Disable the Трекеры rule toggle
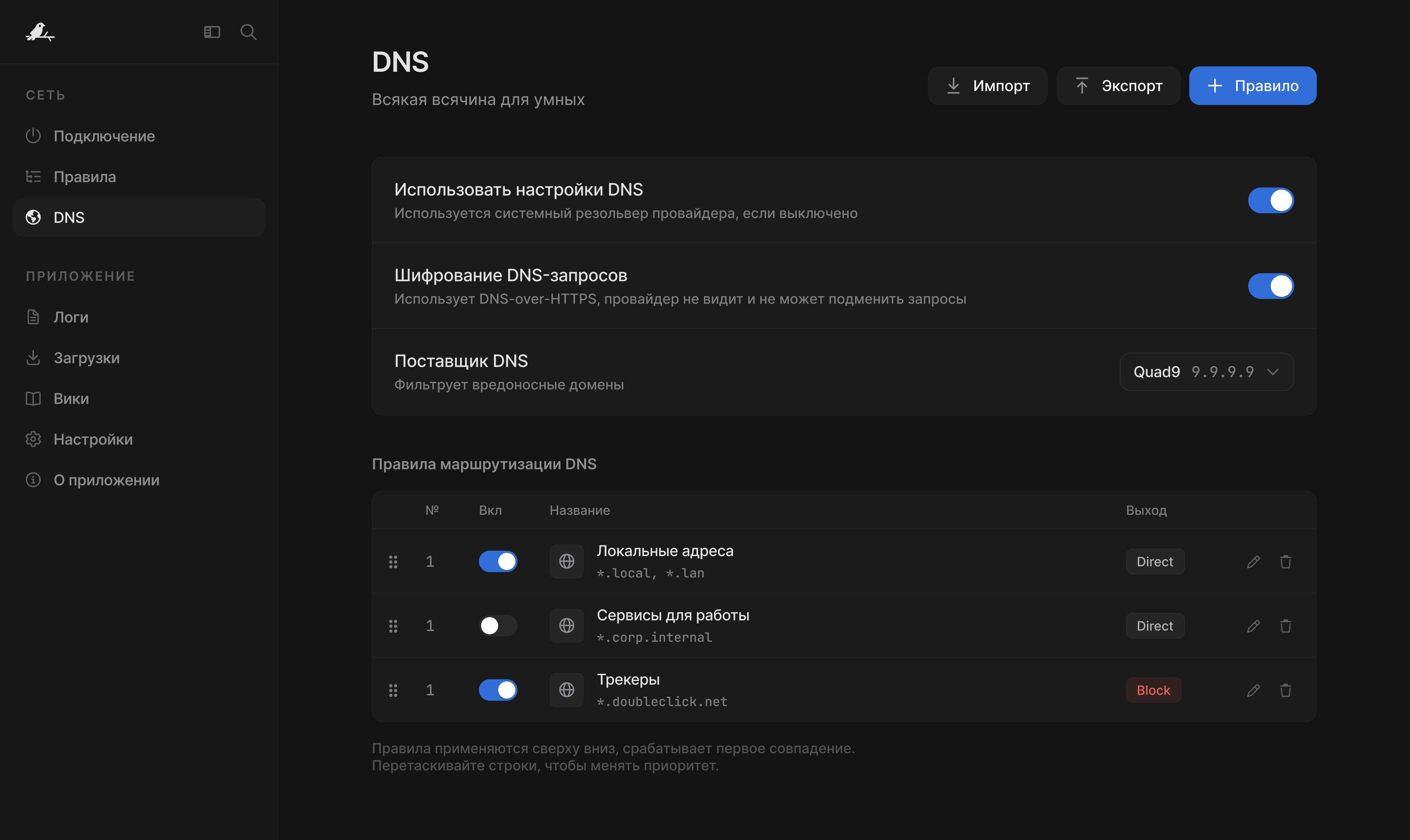Screen dimensions: 1410x840 click(x=498, y=690)
